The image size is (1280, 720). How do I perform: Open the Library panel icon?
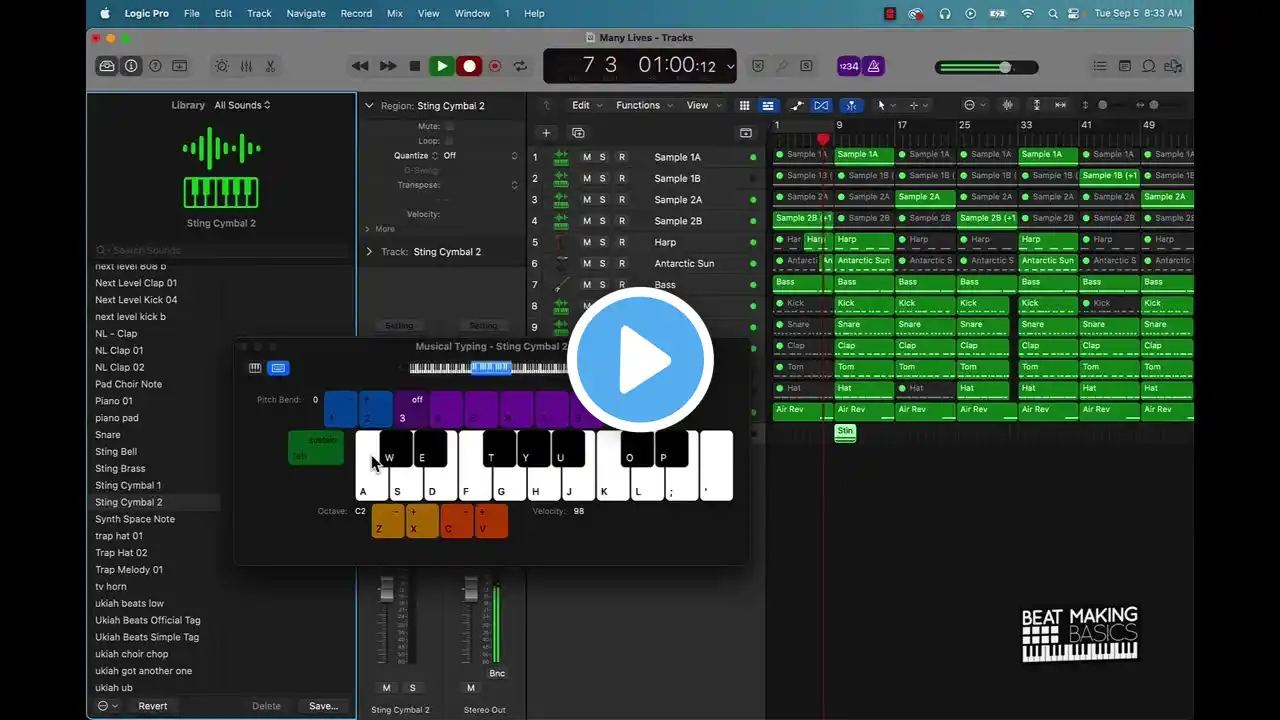107,66
